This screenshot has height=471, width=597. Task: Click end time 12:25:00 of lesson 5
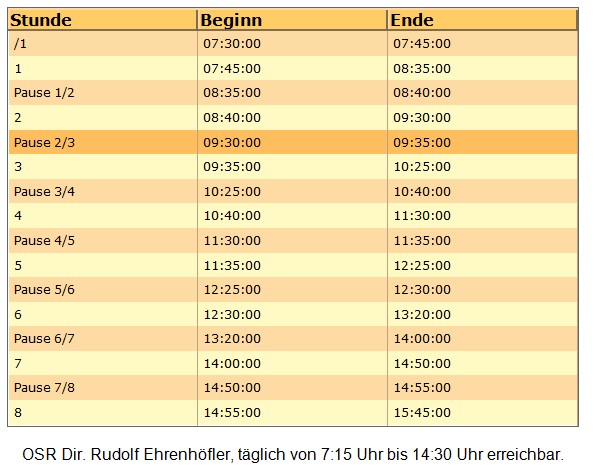tap(422, 265)
